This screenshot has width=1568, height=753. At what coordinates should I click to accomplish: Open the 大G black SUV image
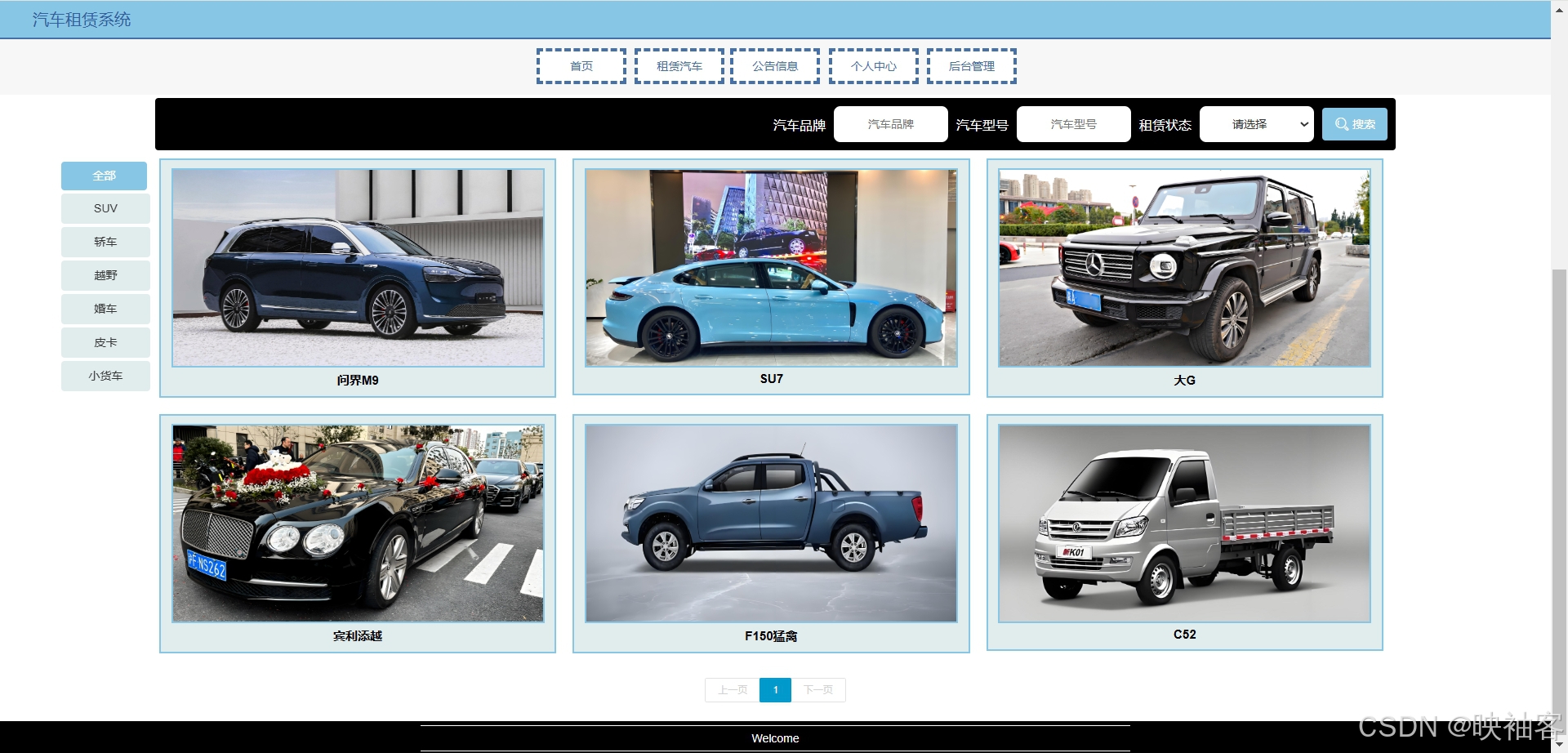[1184, 268]
